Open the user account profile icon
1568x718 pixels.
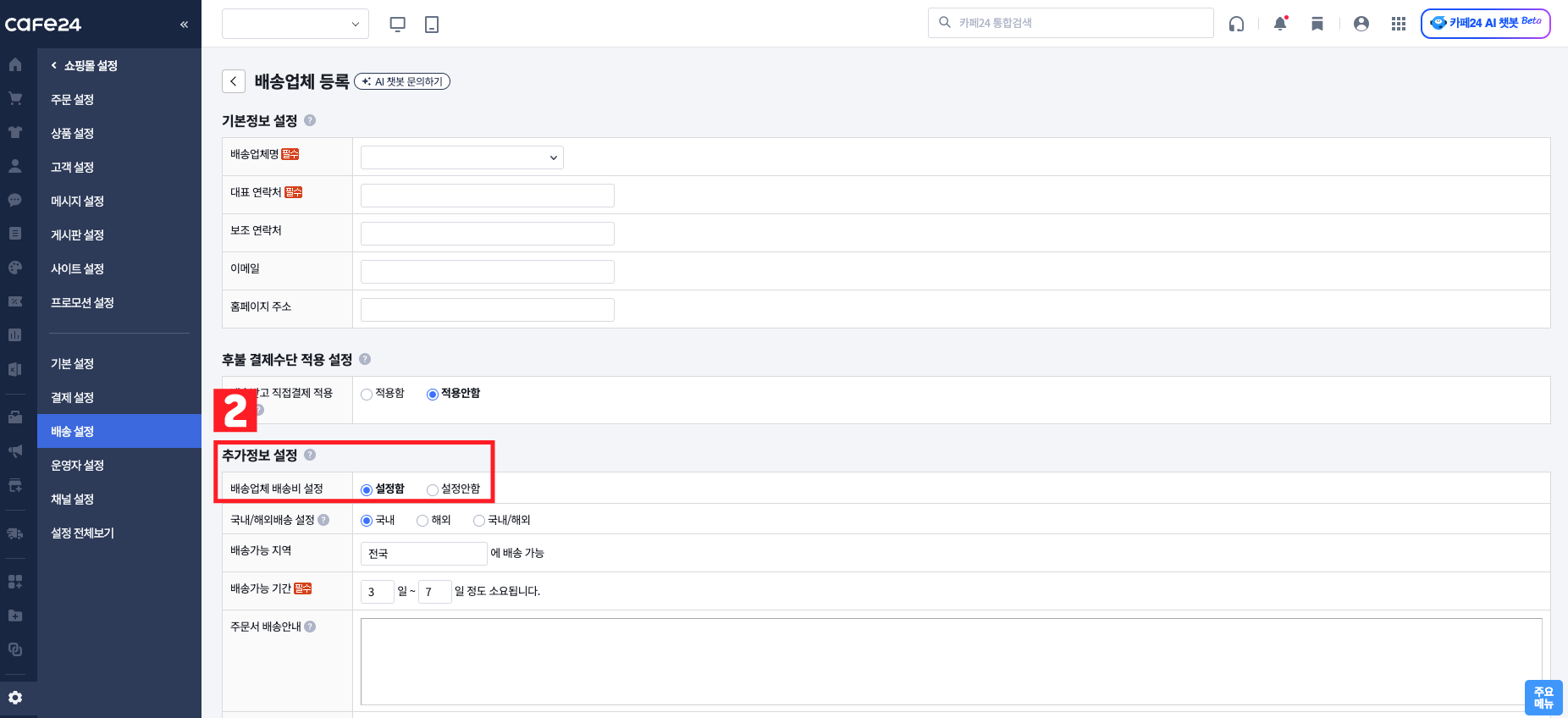pyautogui.click(x=1361, y=24)
